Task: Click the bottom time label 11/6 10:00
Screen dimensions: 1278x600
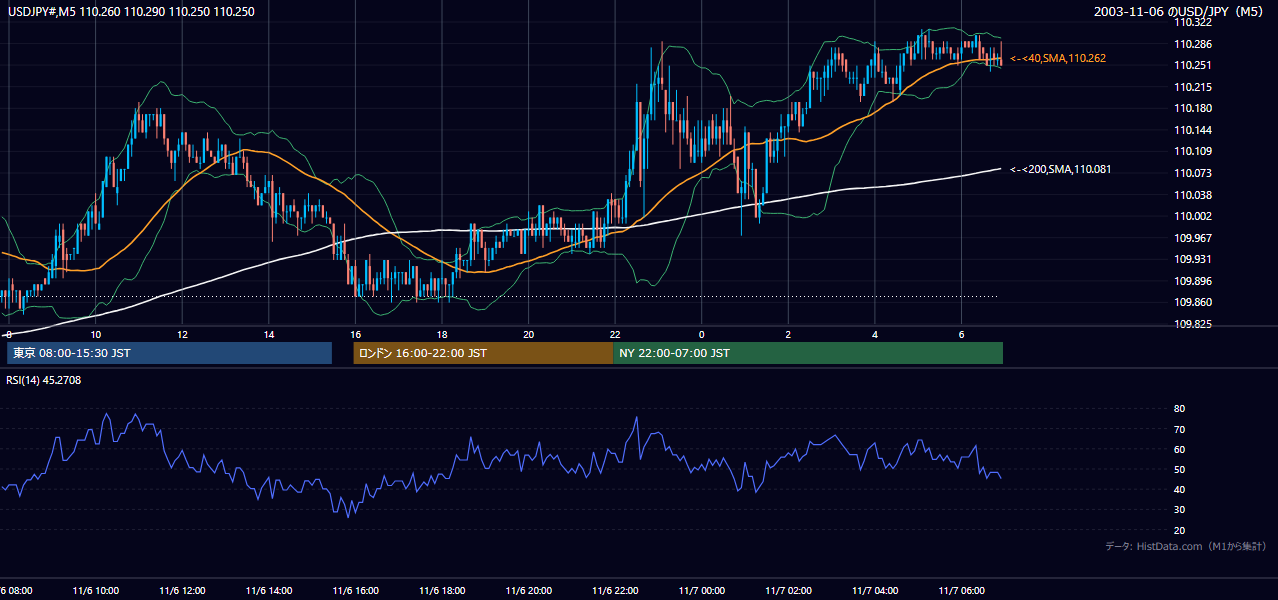Action: click(x=96, y=590)
